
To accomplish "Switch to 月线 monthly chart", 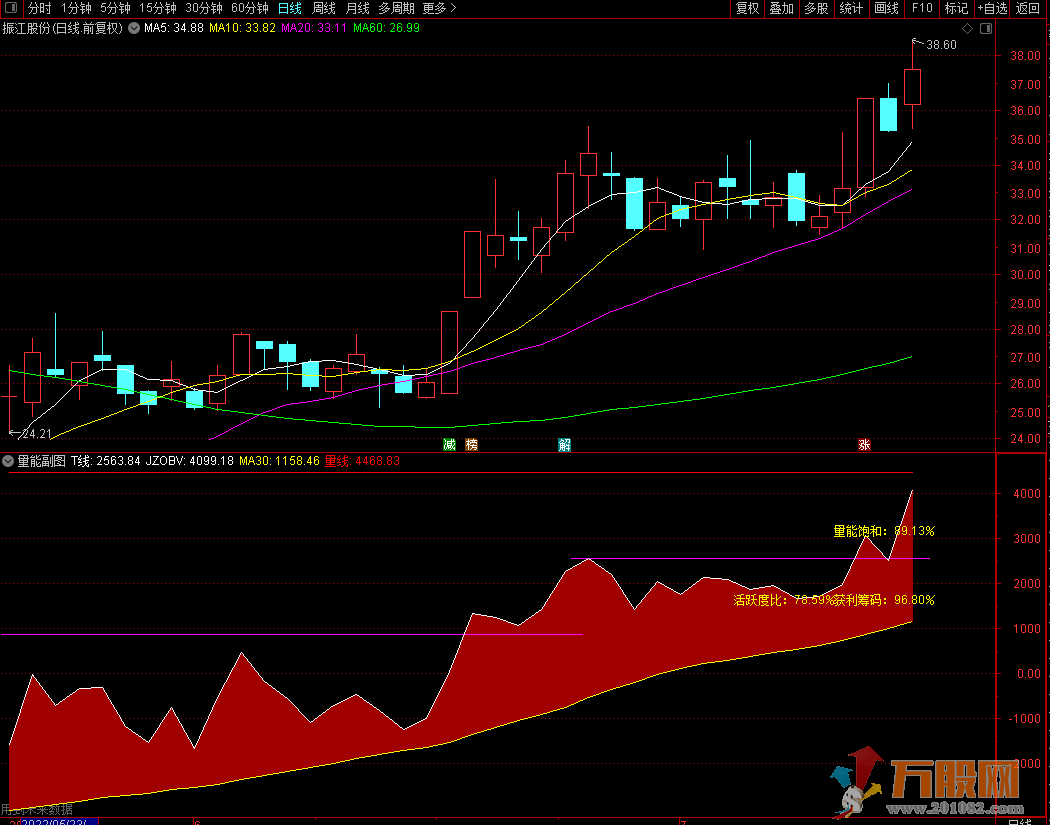I will pyautogui.click(x=358, y=8).
